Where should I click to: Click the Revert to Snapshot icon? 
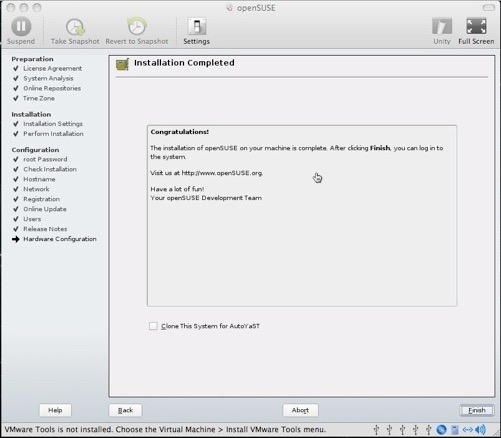(x=137, y=27)
